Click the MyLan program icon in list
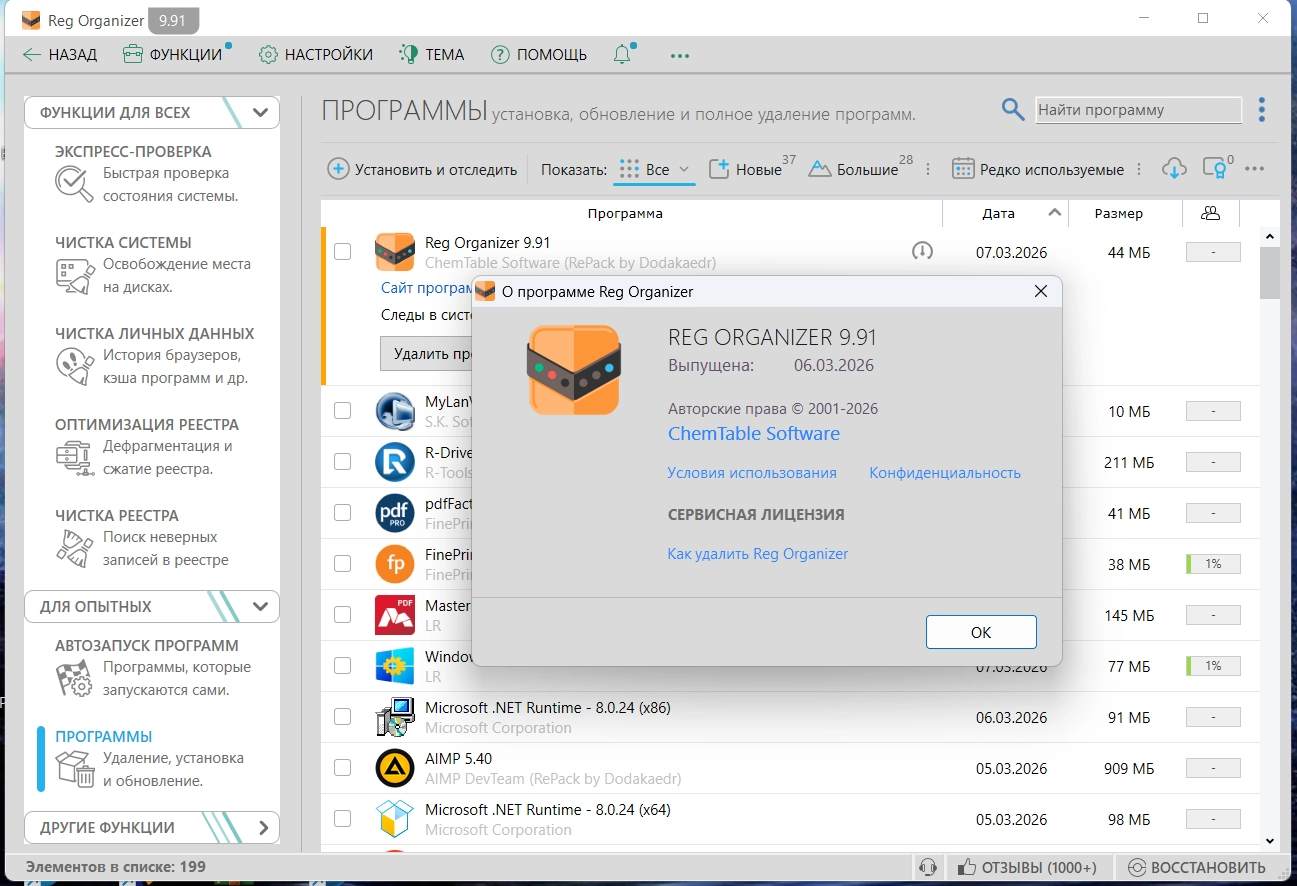 (395, 411)
